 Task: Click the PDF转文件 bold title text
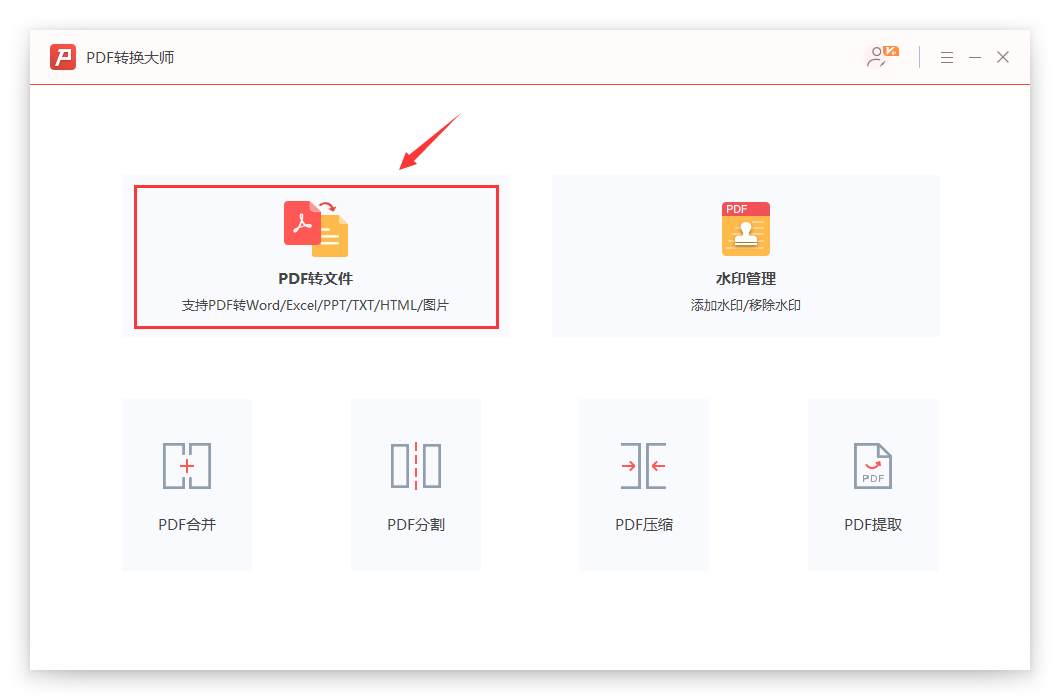316,279
